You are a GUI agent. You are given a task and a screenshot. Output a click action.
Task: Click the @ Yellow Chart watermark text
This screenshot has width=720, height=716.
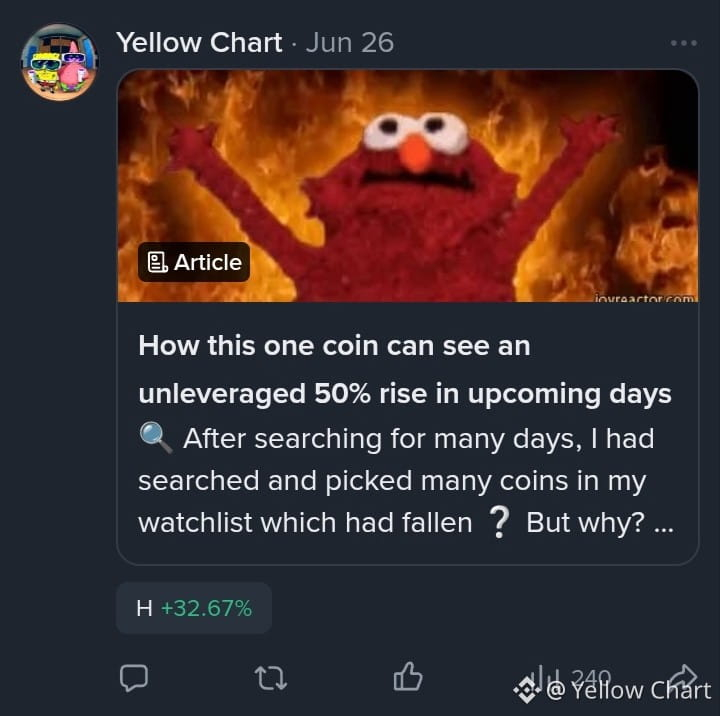629,691
